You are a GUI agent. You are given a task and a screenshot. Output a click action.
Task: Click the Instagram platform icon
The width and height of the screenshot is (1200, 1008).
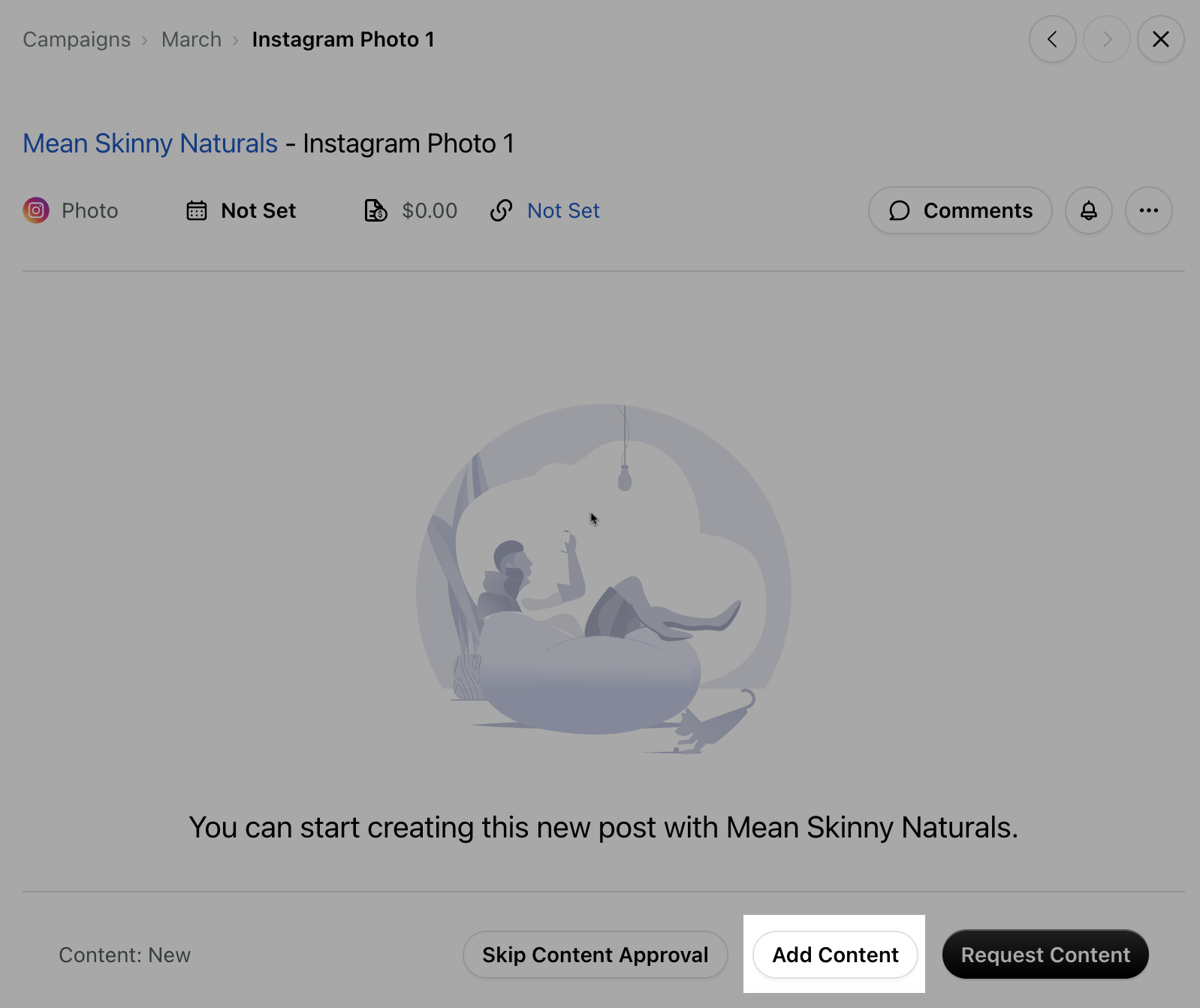pyautogui.click(x=36, y=210)
